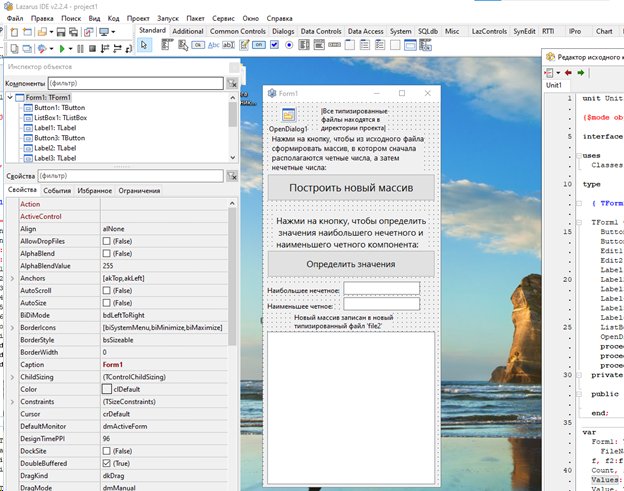Click the 'Наибольшее нечетное' edit field

381,289
